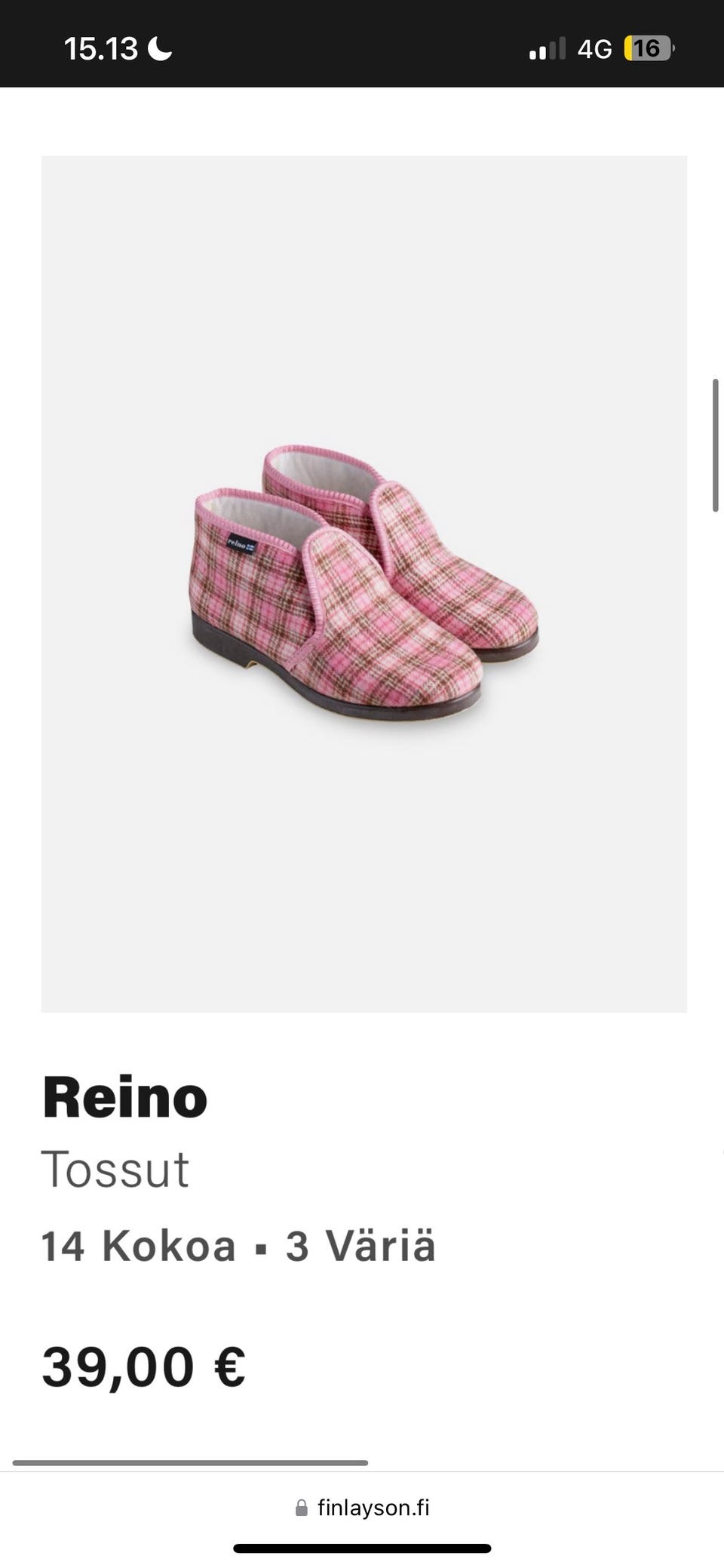The width and height of the screenshot is (724, 1568).
Task: Click the vertical page scrollbar thumb
Action: 715,446
